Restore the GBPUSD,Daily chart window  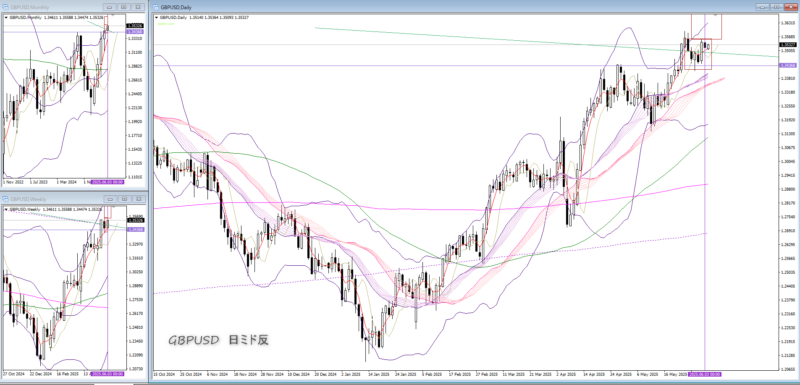coord(777,7)
